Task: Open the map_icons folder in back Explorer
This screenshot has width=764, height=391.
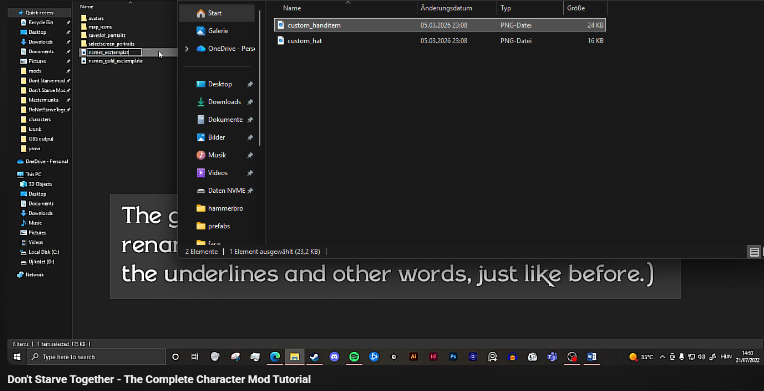Action: [x=96, y=27]
